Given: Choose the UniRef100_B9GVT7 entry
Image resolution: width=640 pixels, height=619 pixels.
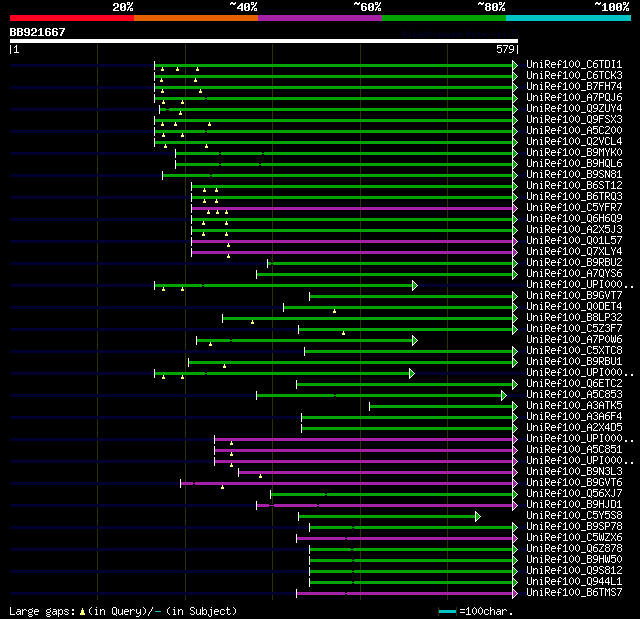Looking at the screenshot, I should coord(574,296).
